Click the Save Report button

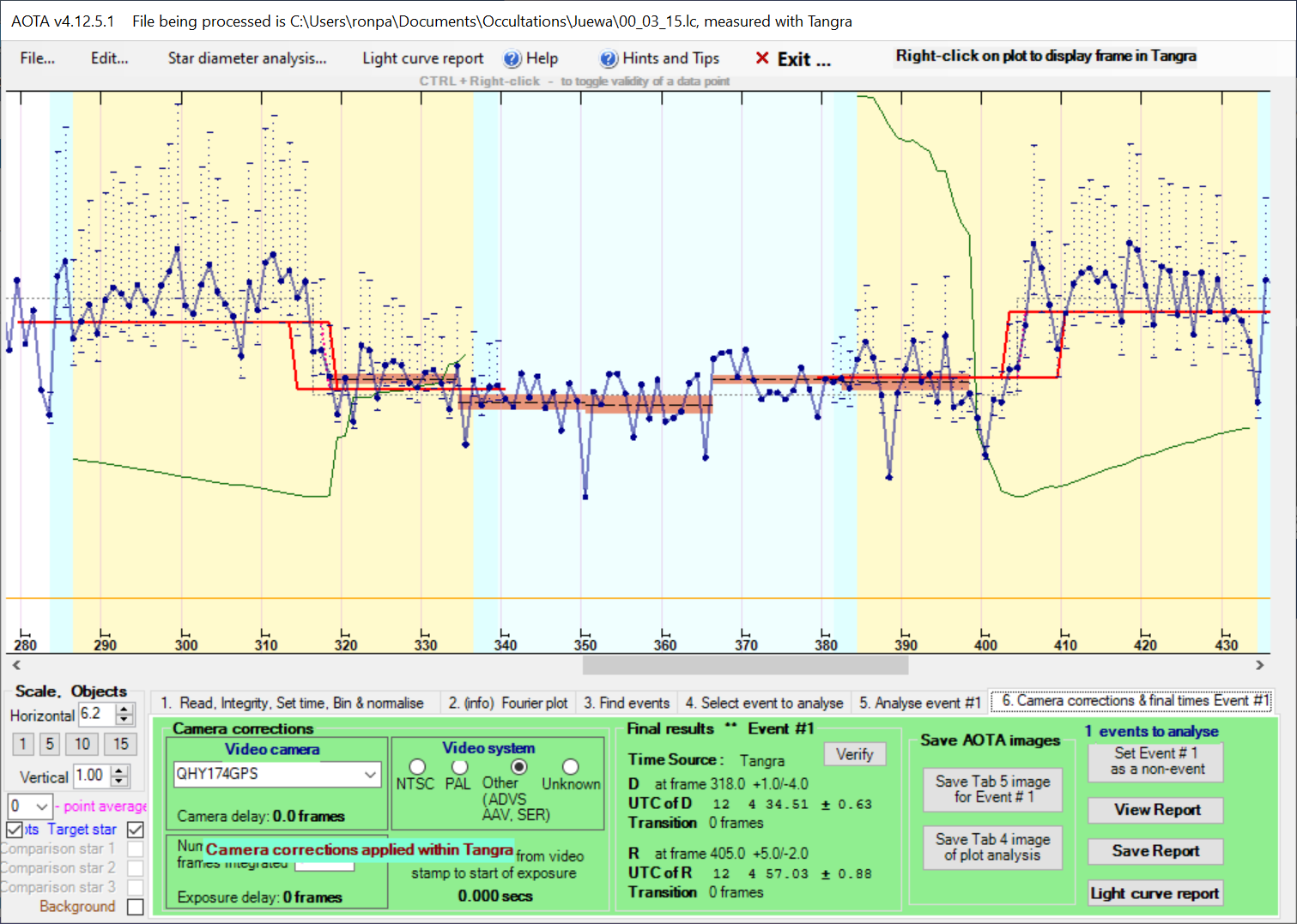(x=1156, y=851)
